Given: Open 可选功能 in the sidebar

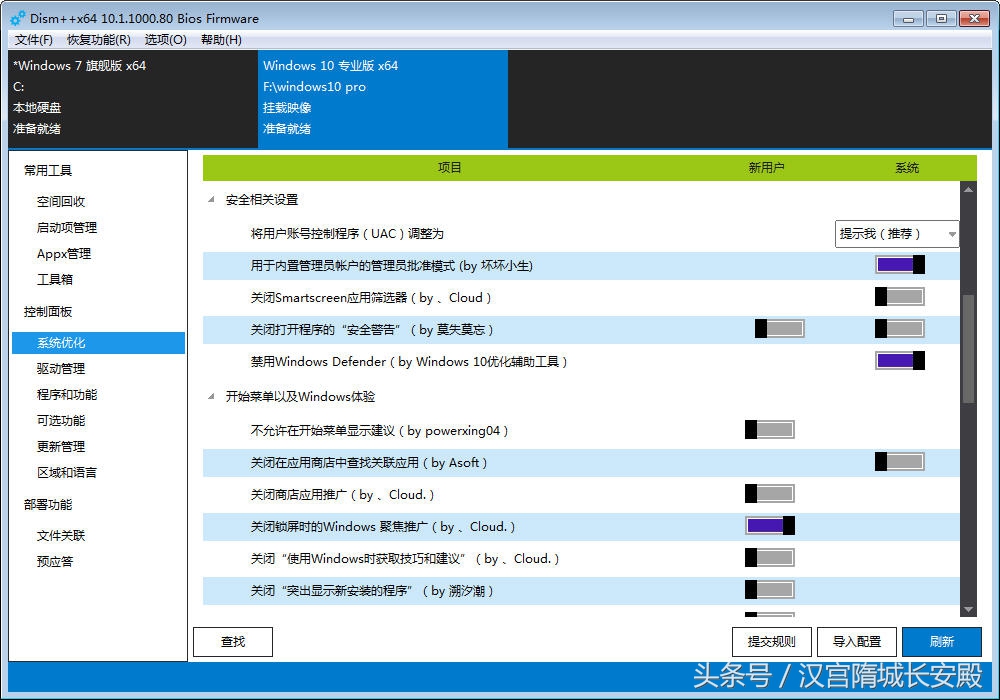Looking at the screenshot, I should 61,421.
